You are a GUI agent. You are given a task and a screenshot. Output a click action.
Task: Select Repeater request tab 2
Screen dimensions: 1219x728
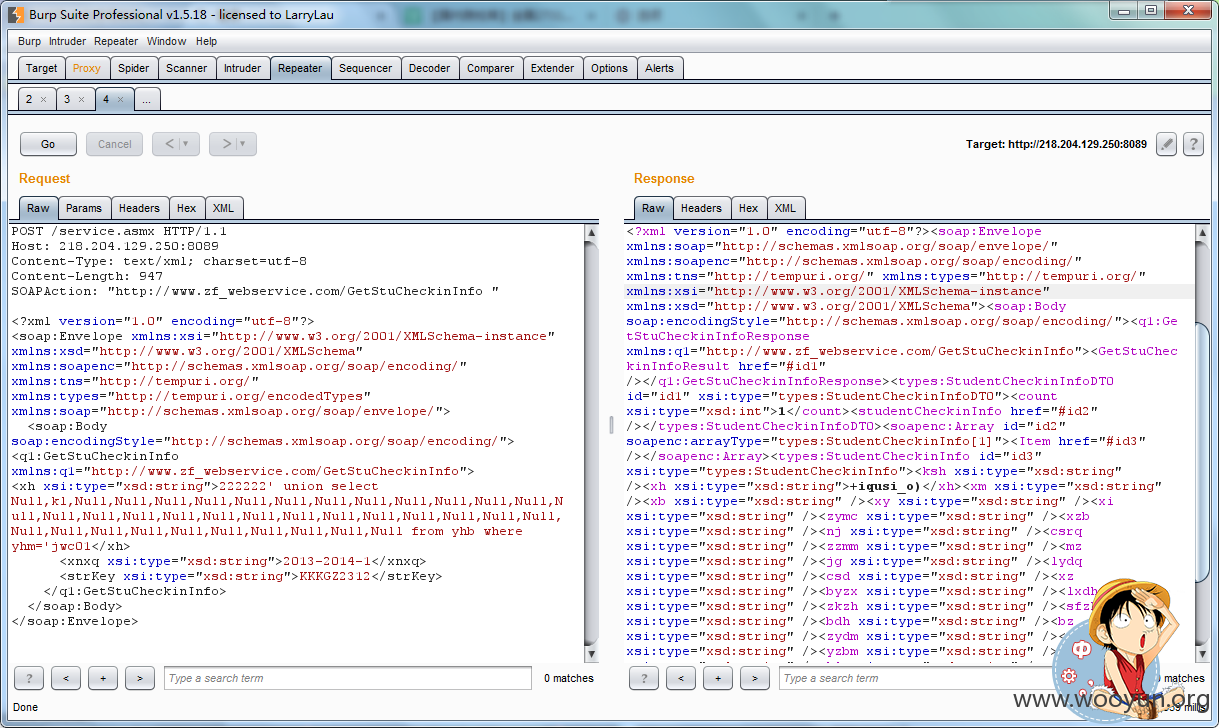(30, 99)
